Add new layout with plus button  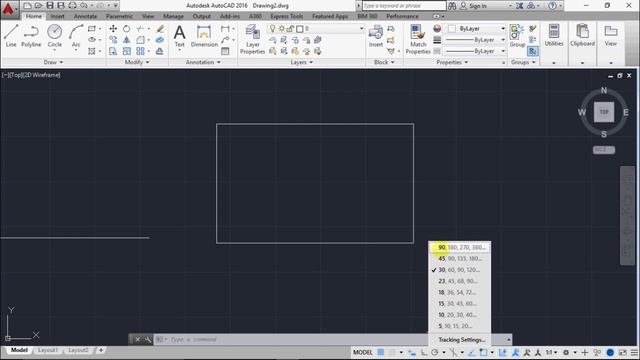click(101, 350)
